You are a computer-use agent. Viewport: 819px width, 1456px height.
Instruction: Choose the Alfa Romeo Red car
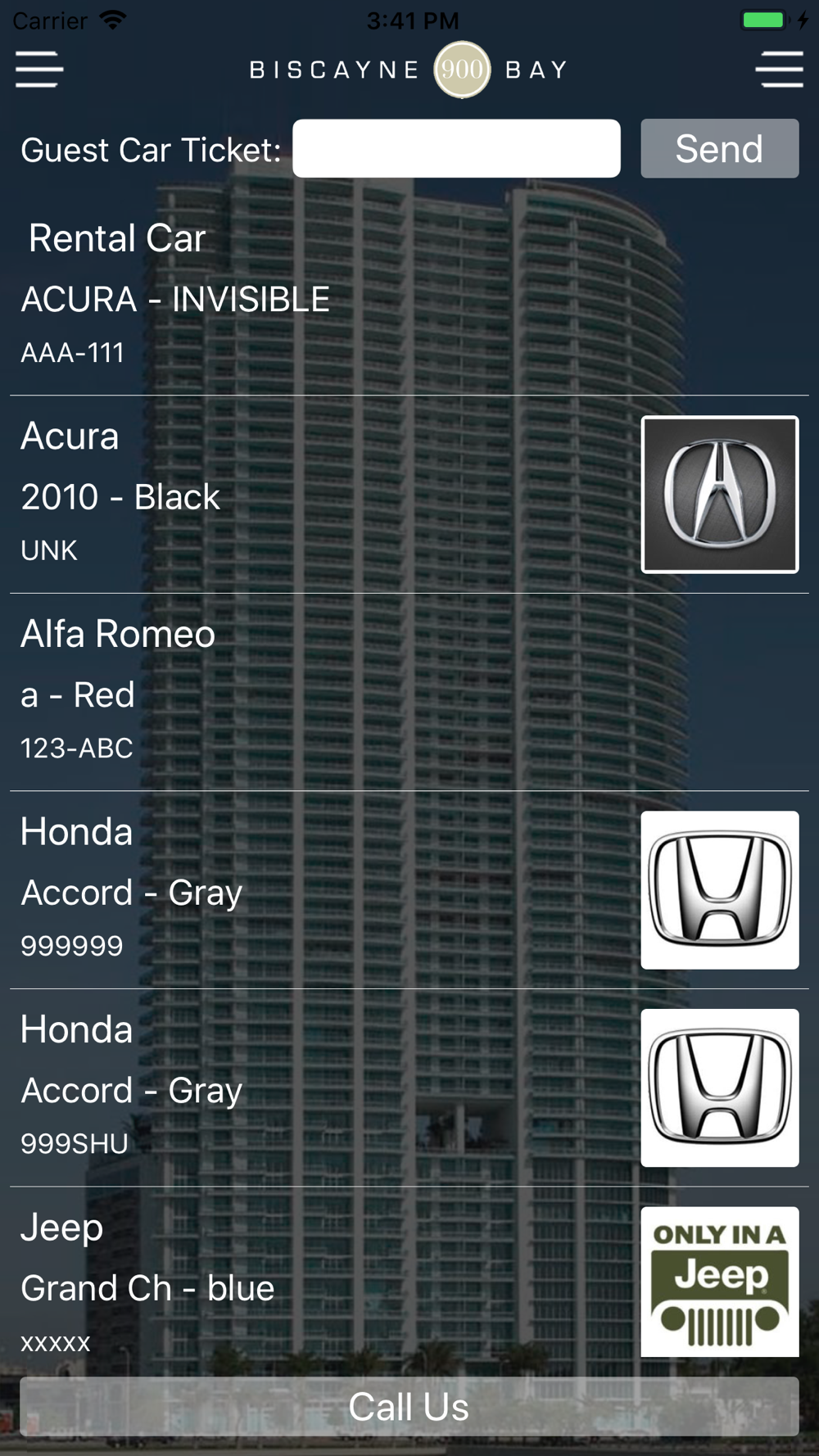[409, 692]
